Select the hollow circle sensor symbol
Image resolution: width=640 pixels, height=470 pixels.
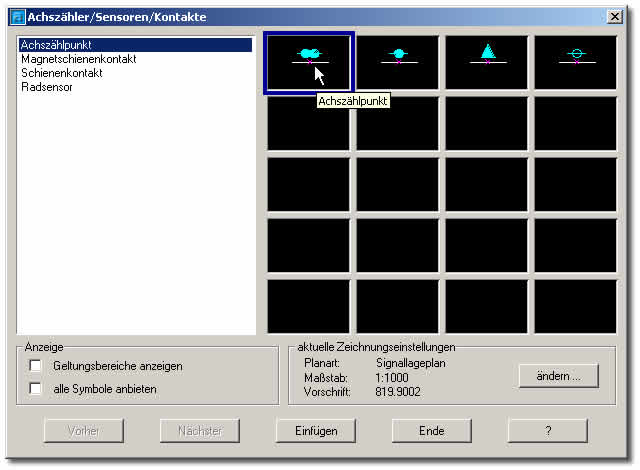point(576,62)
